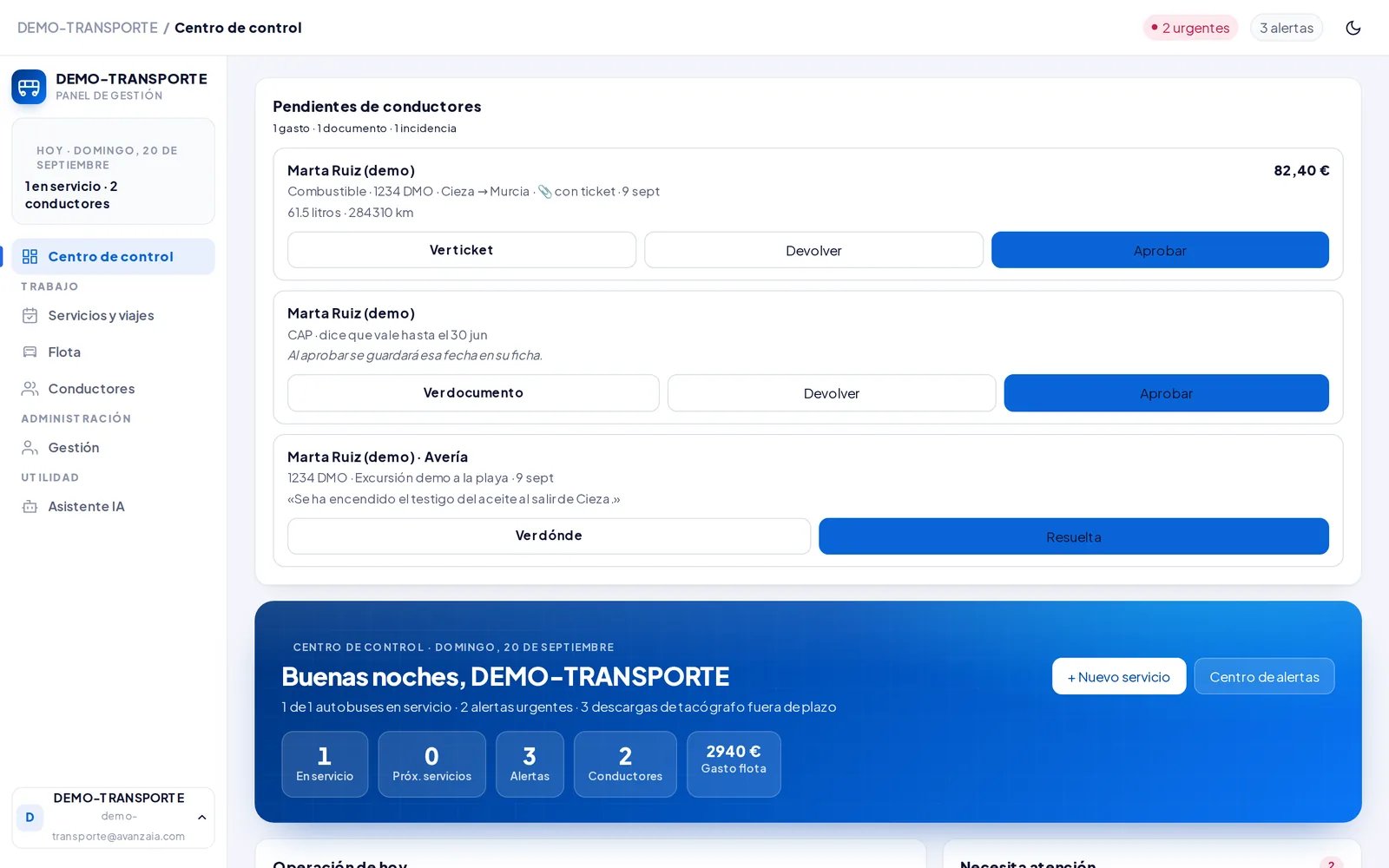Click the Flota bus icon in the sidebar
Image resolution: width=1389 pixels, height=868 pixels.
point(30,352)
